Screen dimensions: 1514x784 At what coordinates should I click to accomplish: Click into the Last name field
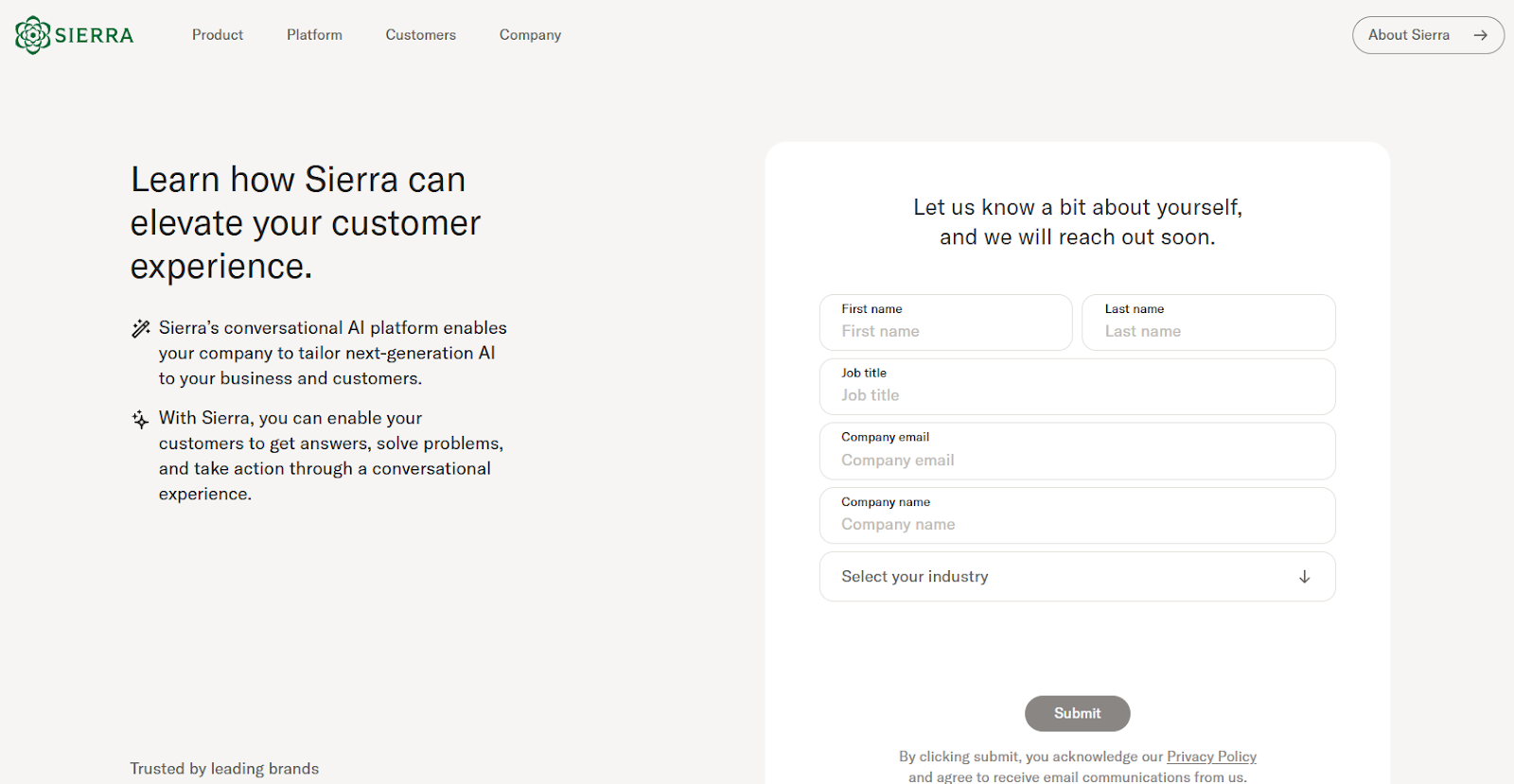1208,331
